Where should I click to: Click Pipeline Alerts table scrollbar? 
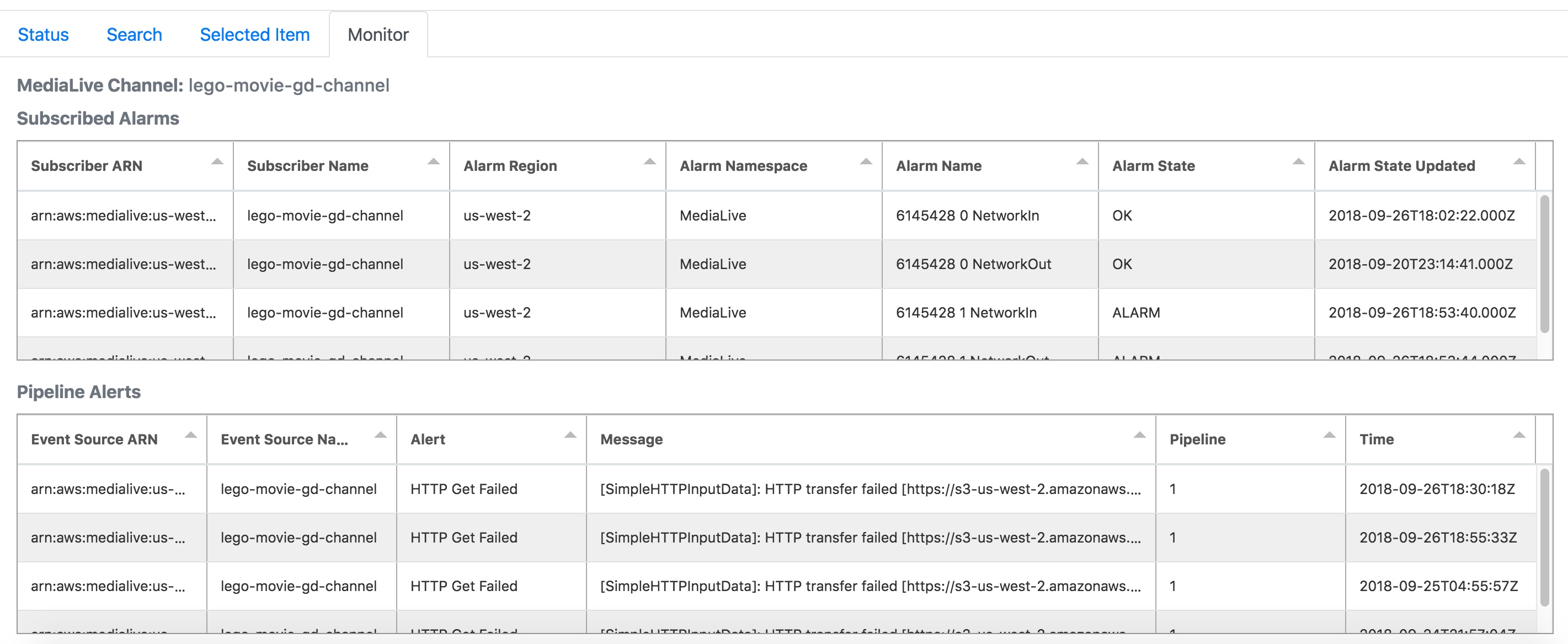(1544, 537)
